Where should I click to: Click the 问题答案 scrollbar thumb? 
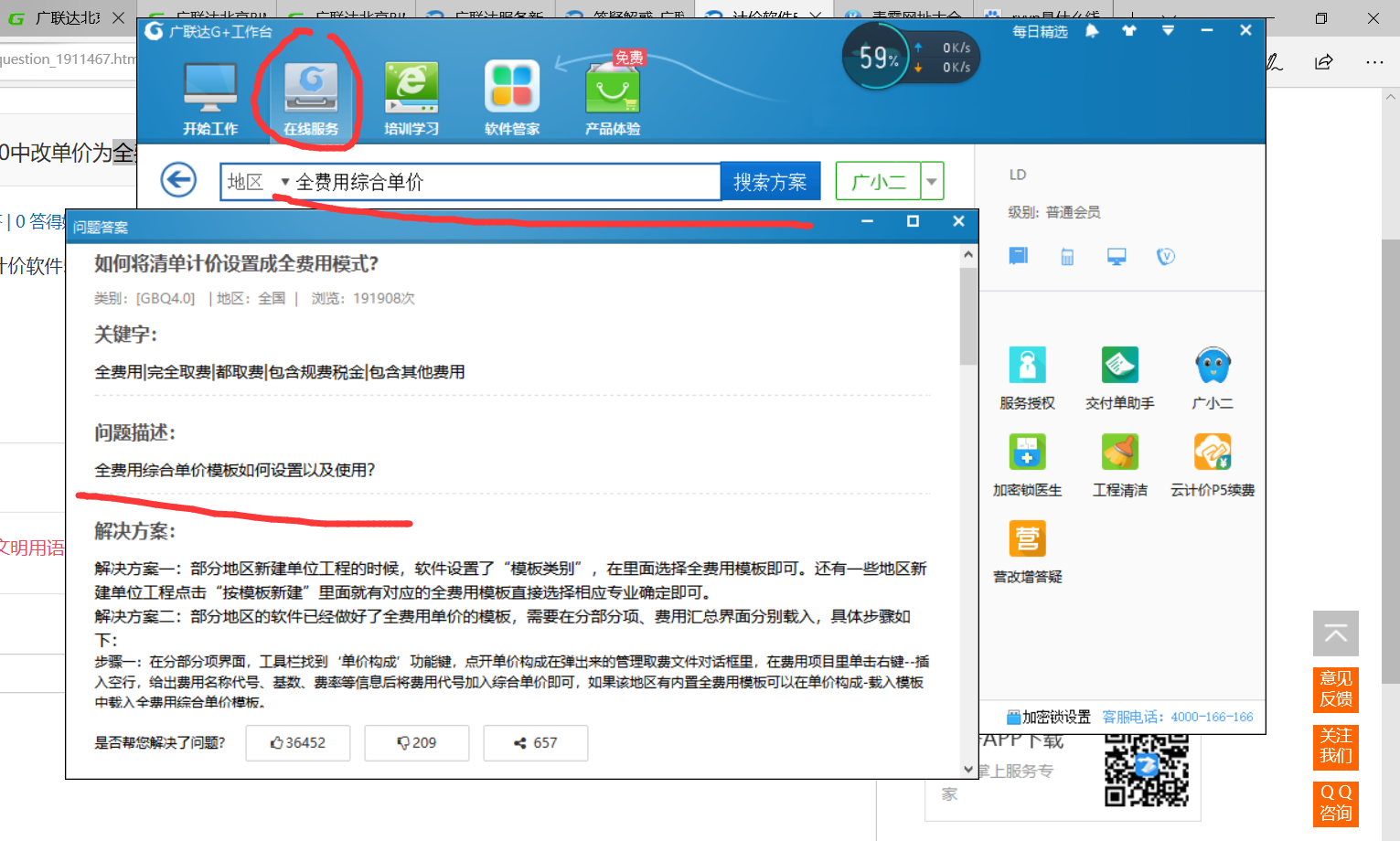coord(968,315)
